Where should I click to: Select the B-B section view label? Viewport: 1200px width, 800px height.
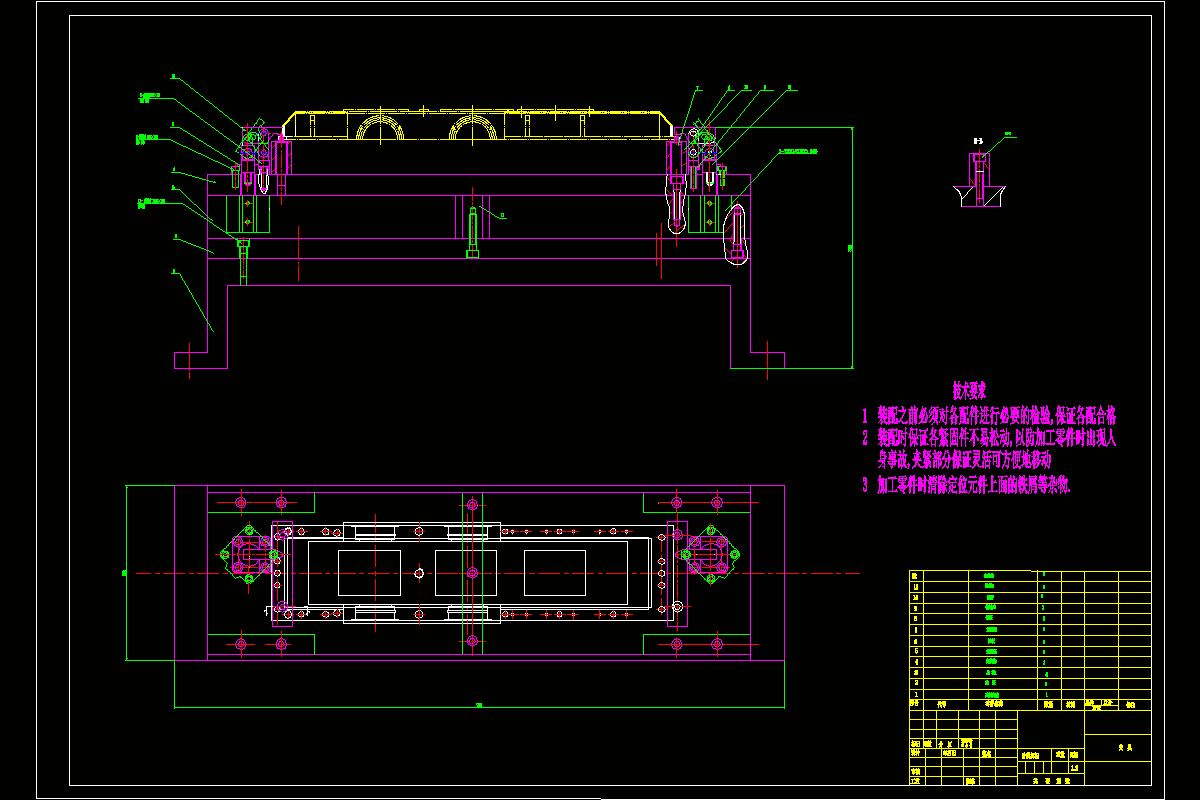[x=977, y=142]
